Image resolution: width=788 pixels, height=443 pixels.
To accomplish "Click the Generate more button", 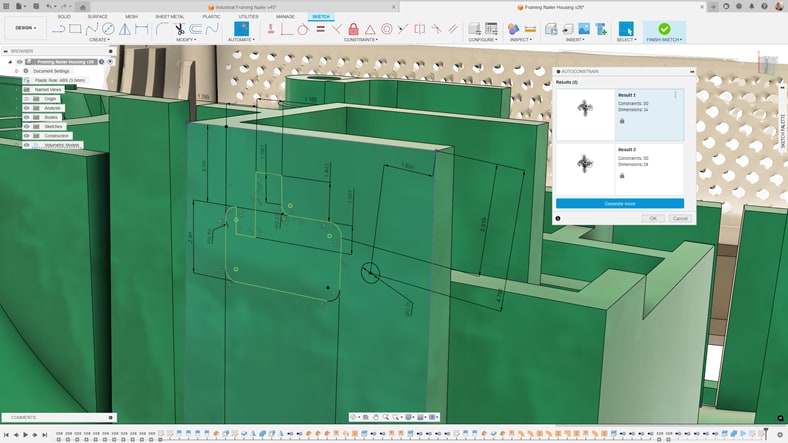I will click(x=620, y=203).
